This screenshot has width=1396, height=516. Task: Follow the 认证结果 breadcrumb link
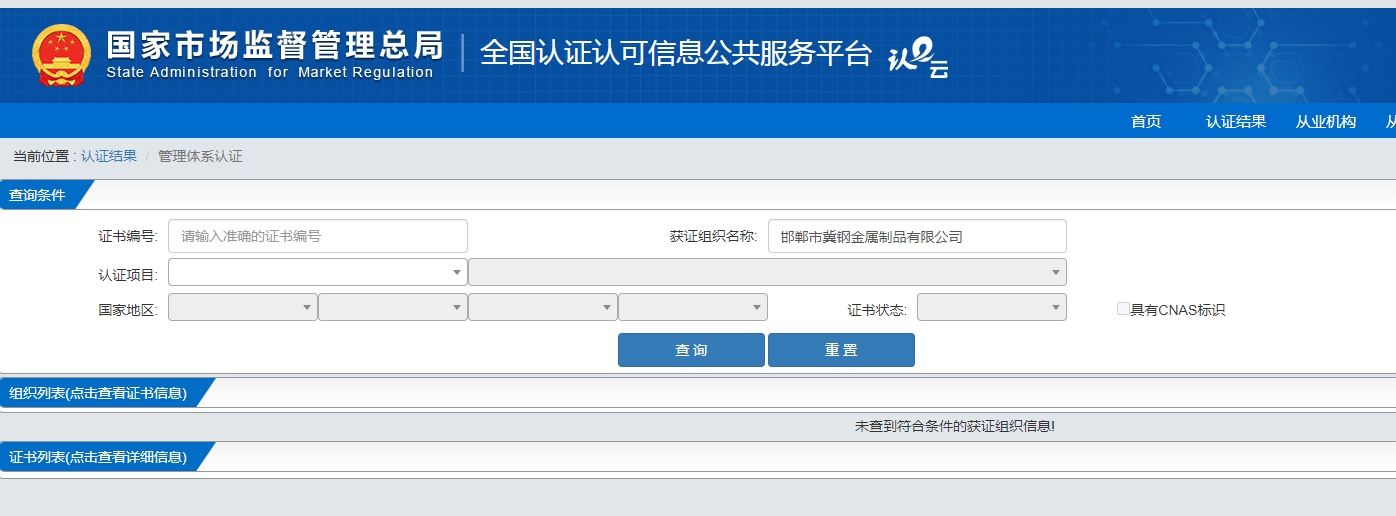pos(109,156)
